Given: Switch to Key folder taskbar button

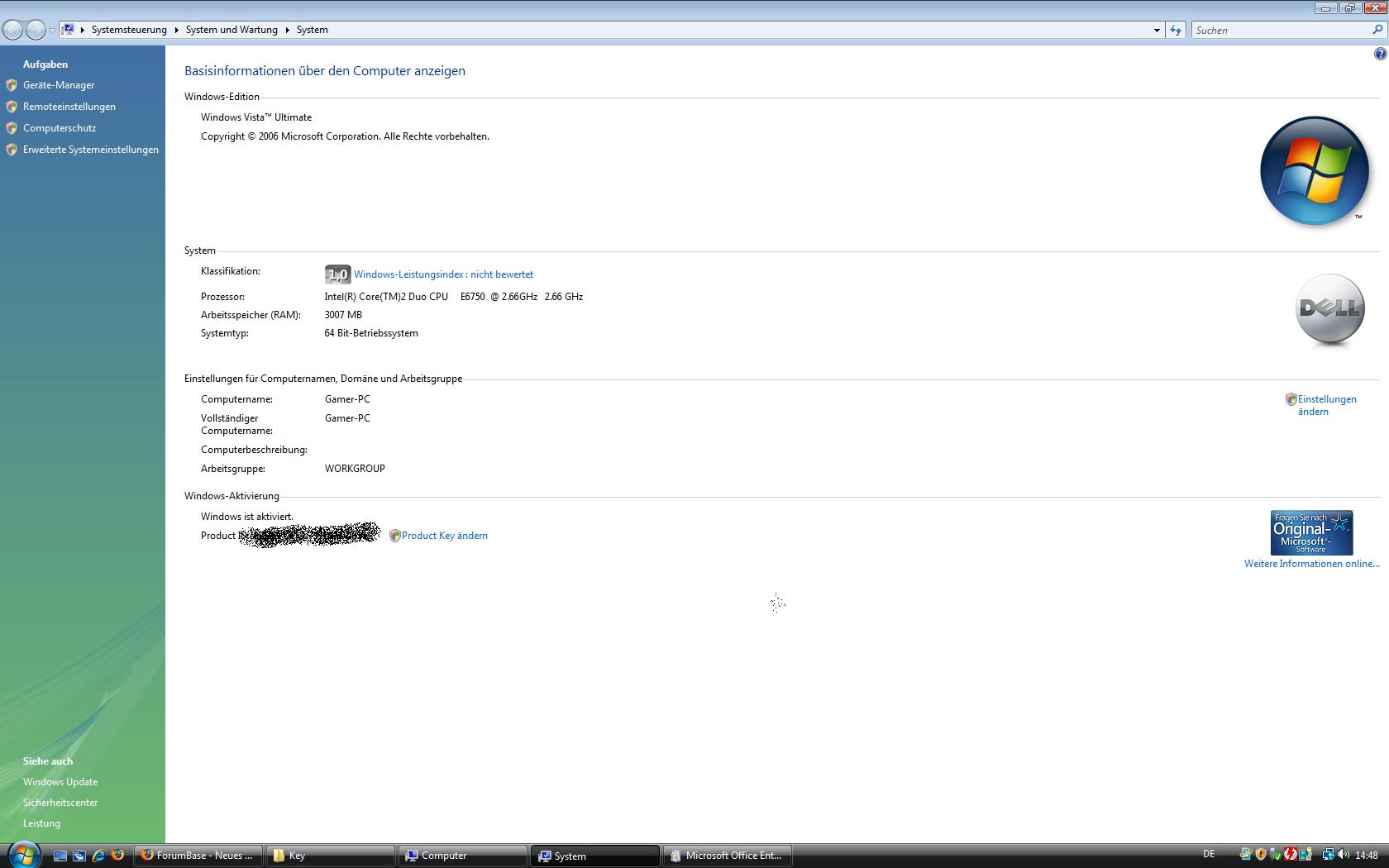Looking at the screenshot, I should (331, 856).
